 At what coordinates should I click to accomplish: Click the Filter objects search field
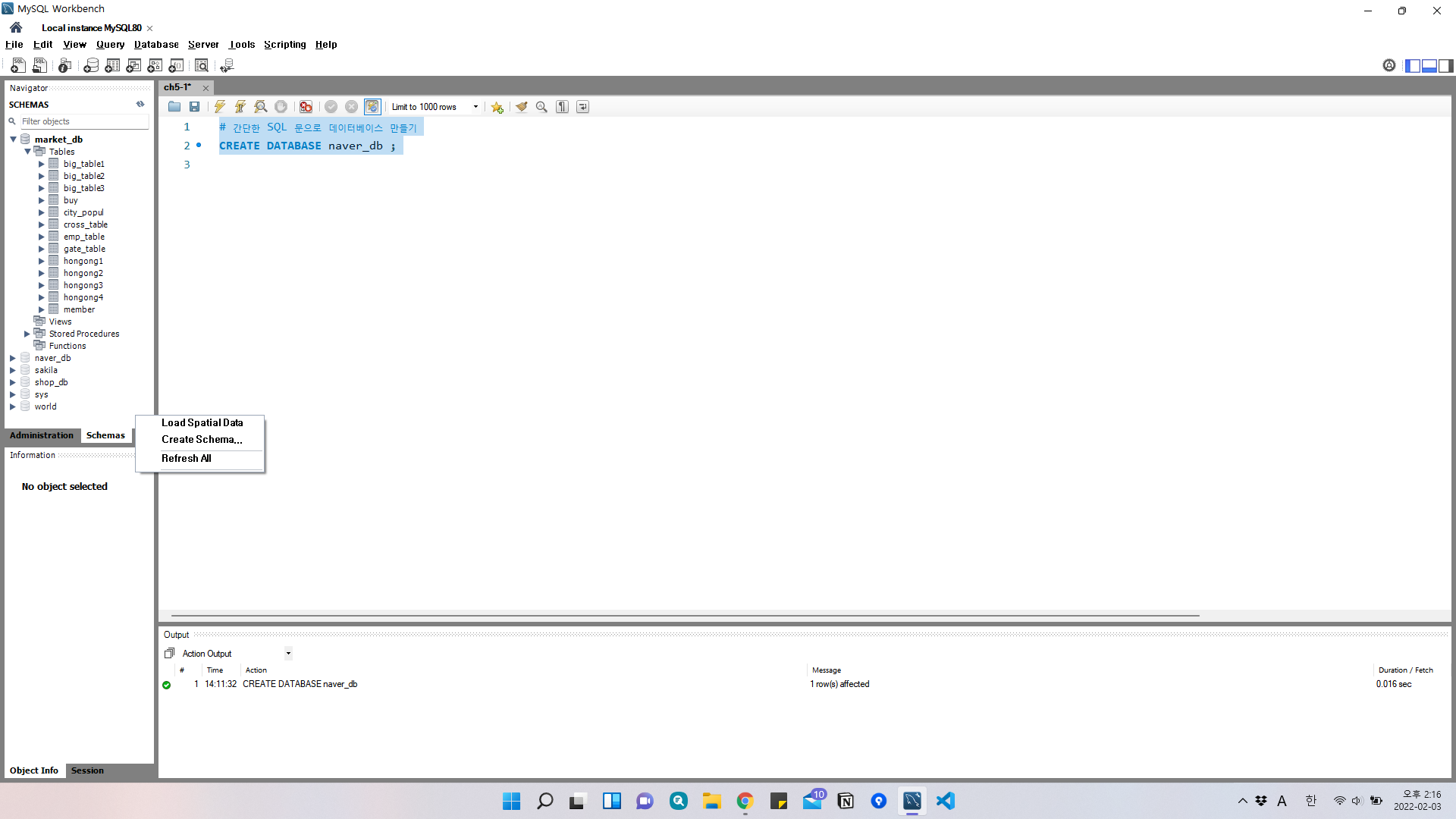coord(82,121)
